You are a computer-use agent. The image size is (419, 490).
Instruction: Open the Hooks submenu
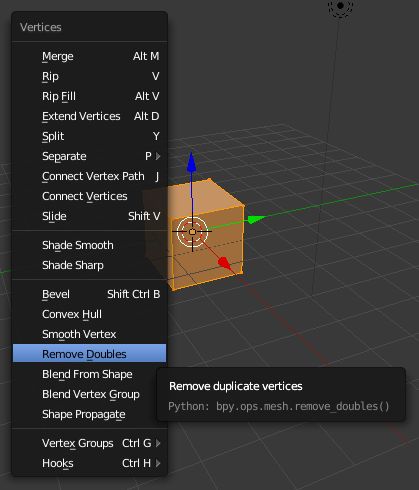point(89,463)
